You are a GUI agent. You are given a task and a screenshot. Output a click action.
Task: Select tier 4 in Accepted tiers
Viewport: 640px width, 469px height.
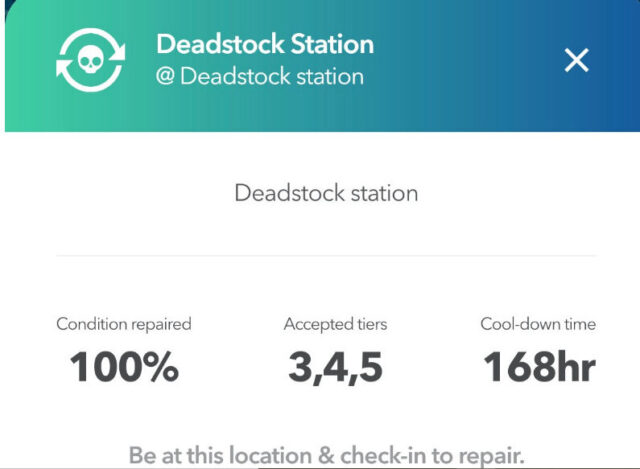(336, 367)
